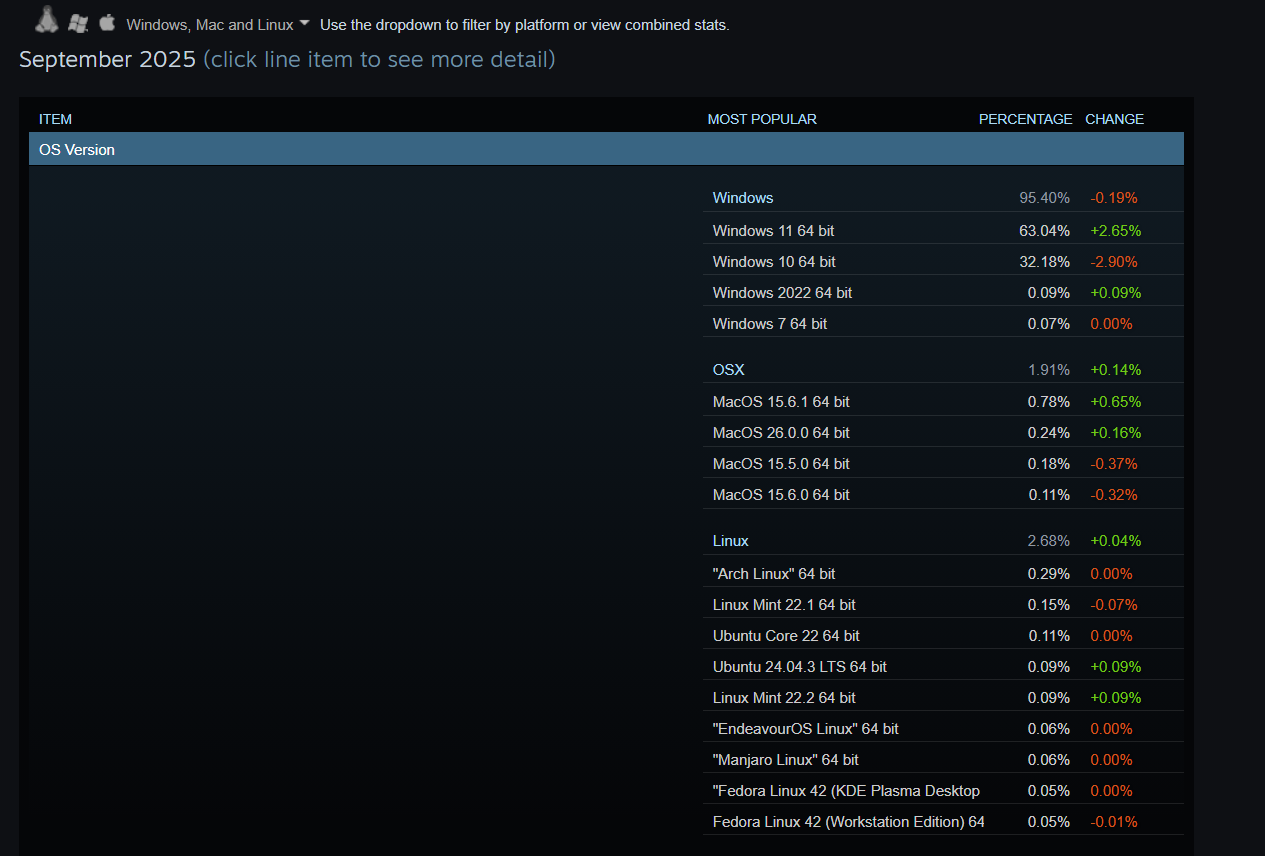The width and height of the screenshot is (1265, 856).
Task: Select the Linux Mint 22.1 64 bit row
Action: coord(943,604)
